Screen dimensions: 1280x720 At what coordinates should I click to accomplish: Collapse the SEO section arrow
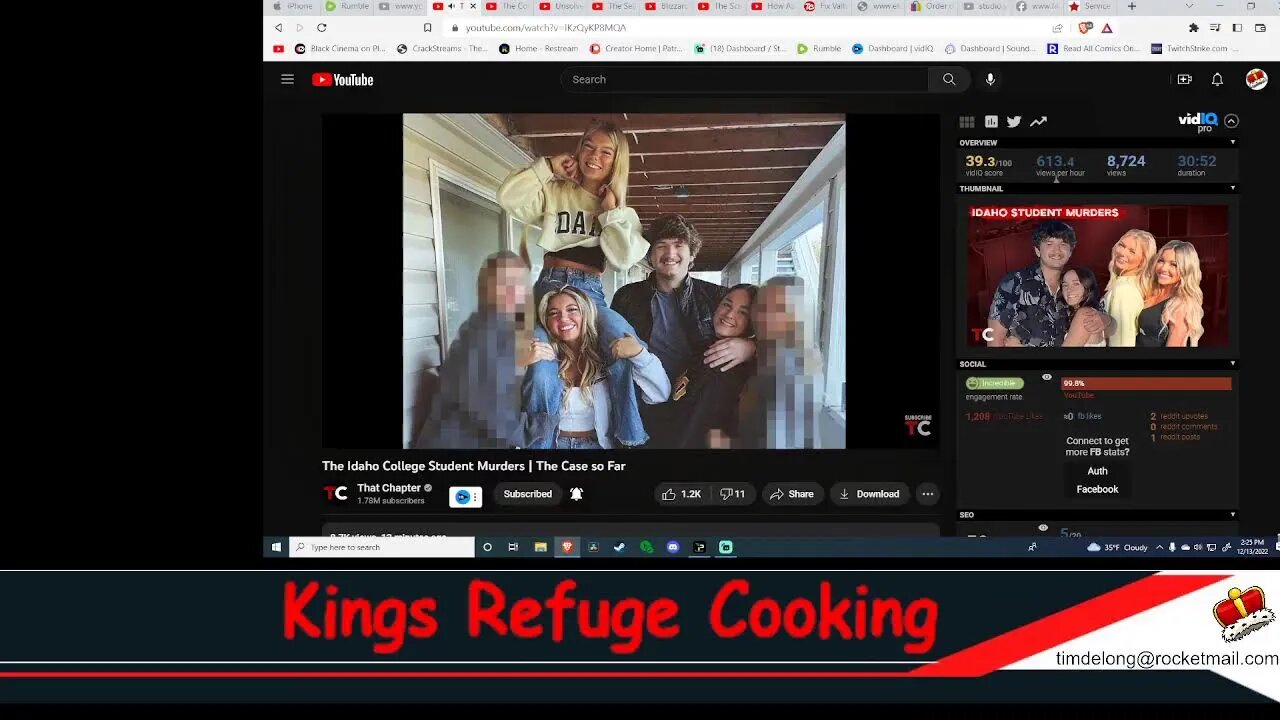[x=1232, y=515]
